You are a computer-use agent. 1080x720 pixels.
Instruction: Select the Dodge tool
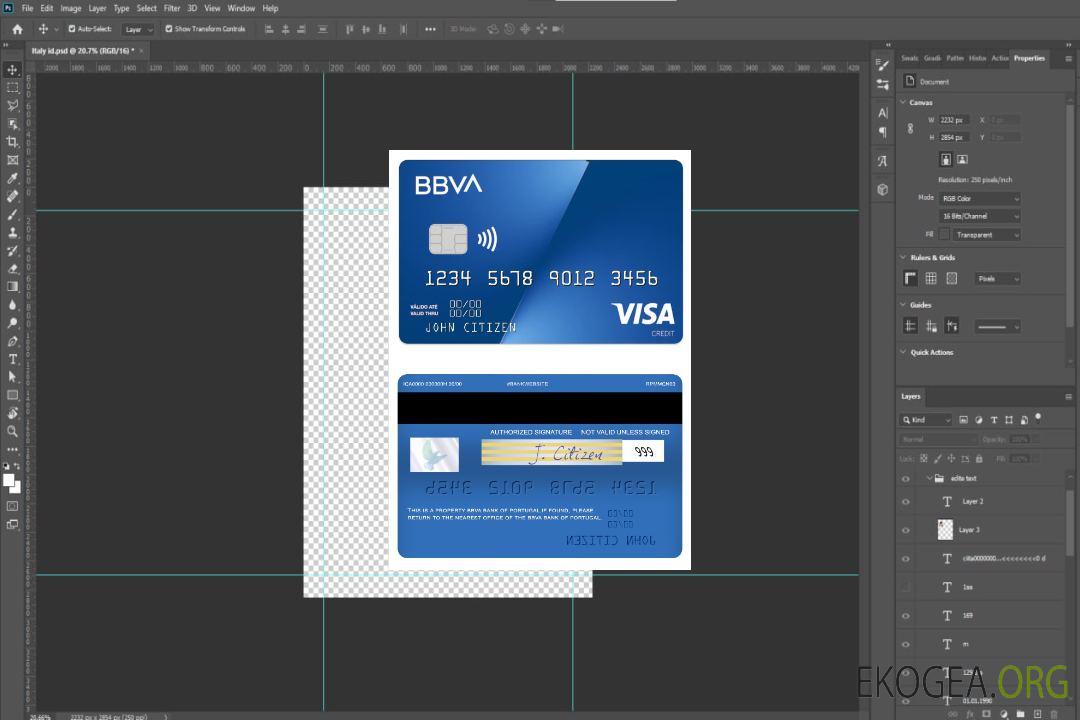click(12, 322)
